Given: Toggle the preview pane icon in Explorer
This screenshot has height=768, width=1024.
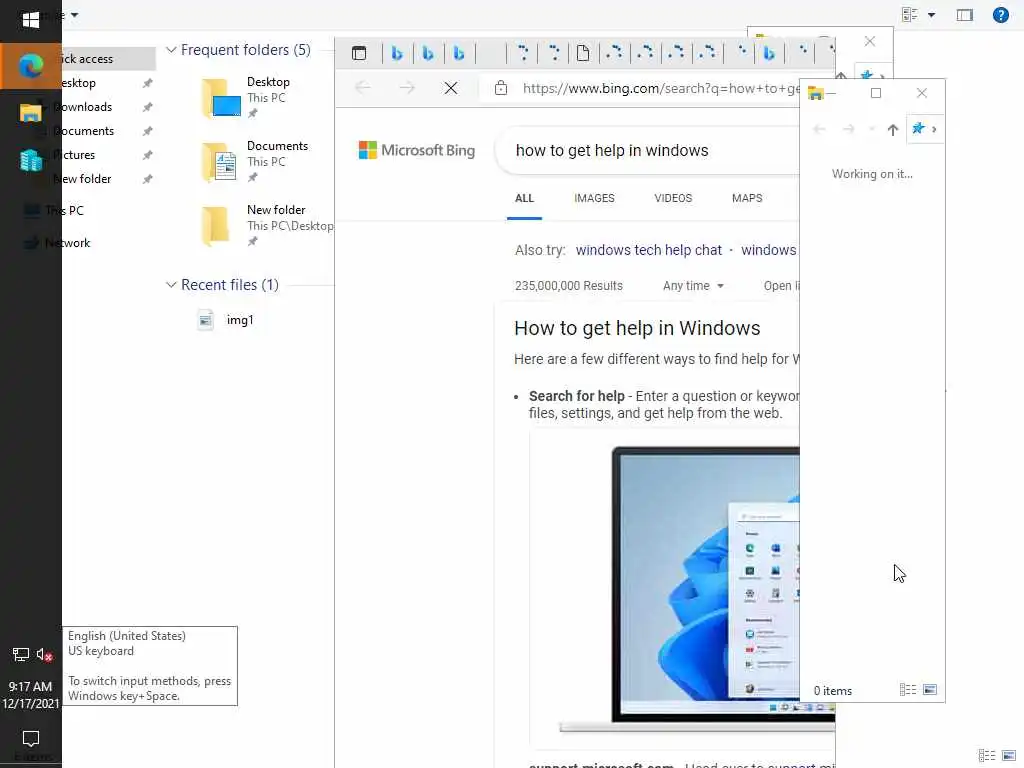Looking at the screenshot, I should [x=965, y=15].
